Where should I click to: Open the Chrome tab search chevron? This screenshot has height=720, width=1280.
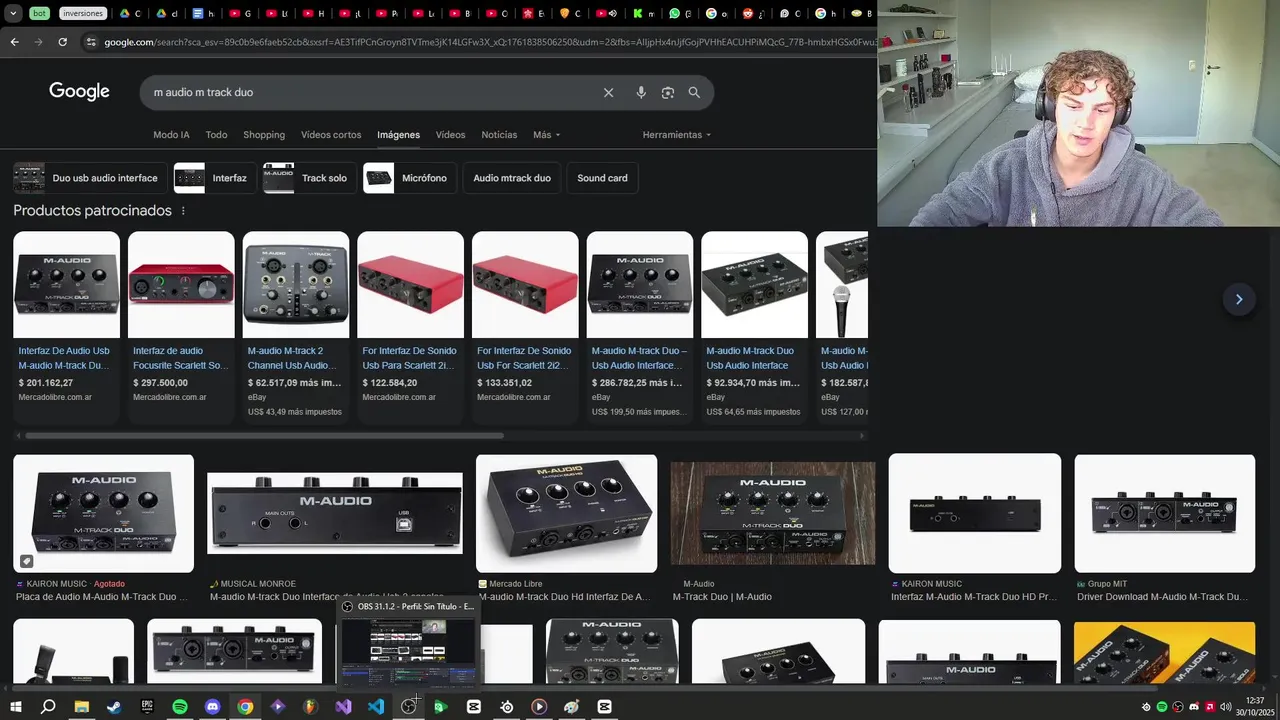coord(13,13)
